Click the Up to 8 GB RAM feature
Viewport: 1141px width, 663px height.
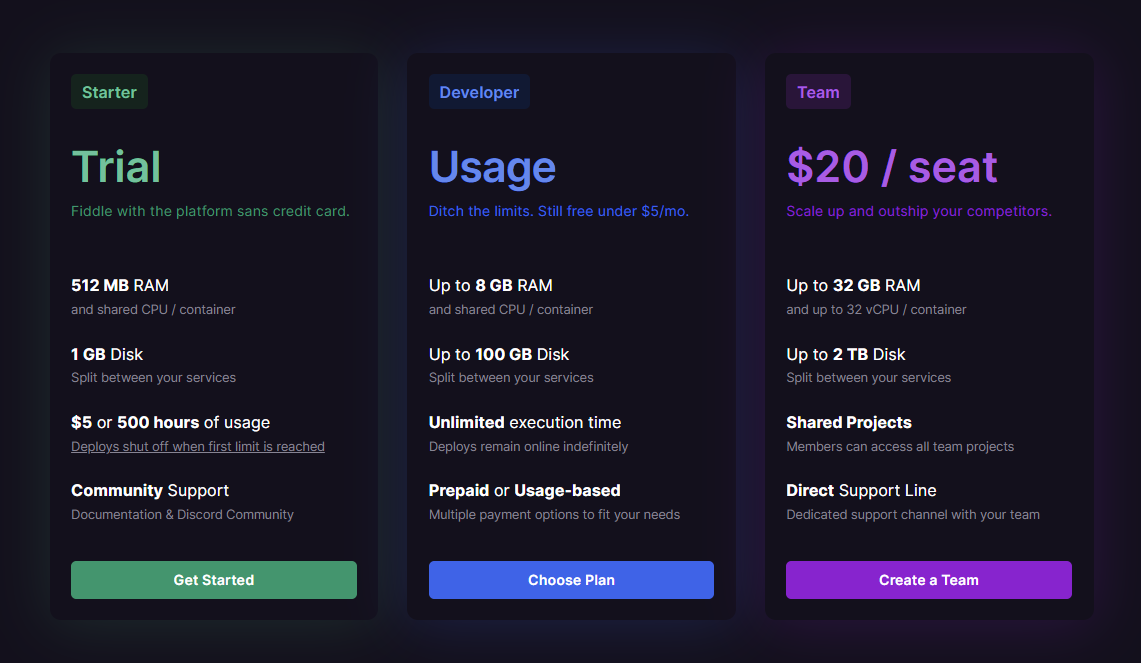[x=490, y=285]
